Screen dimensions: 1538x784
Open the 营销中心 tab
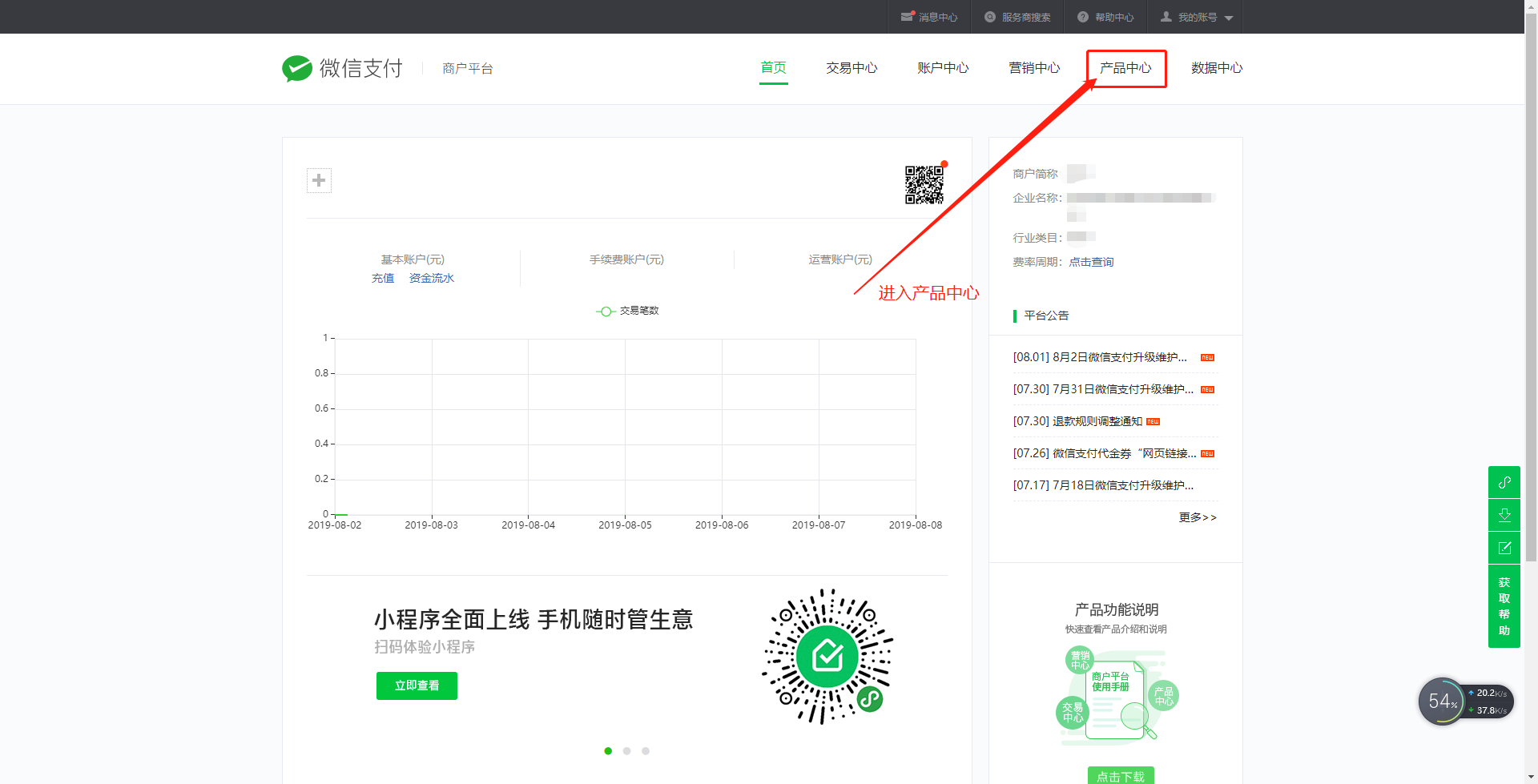tap(1034, 68)
